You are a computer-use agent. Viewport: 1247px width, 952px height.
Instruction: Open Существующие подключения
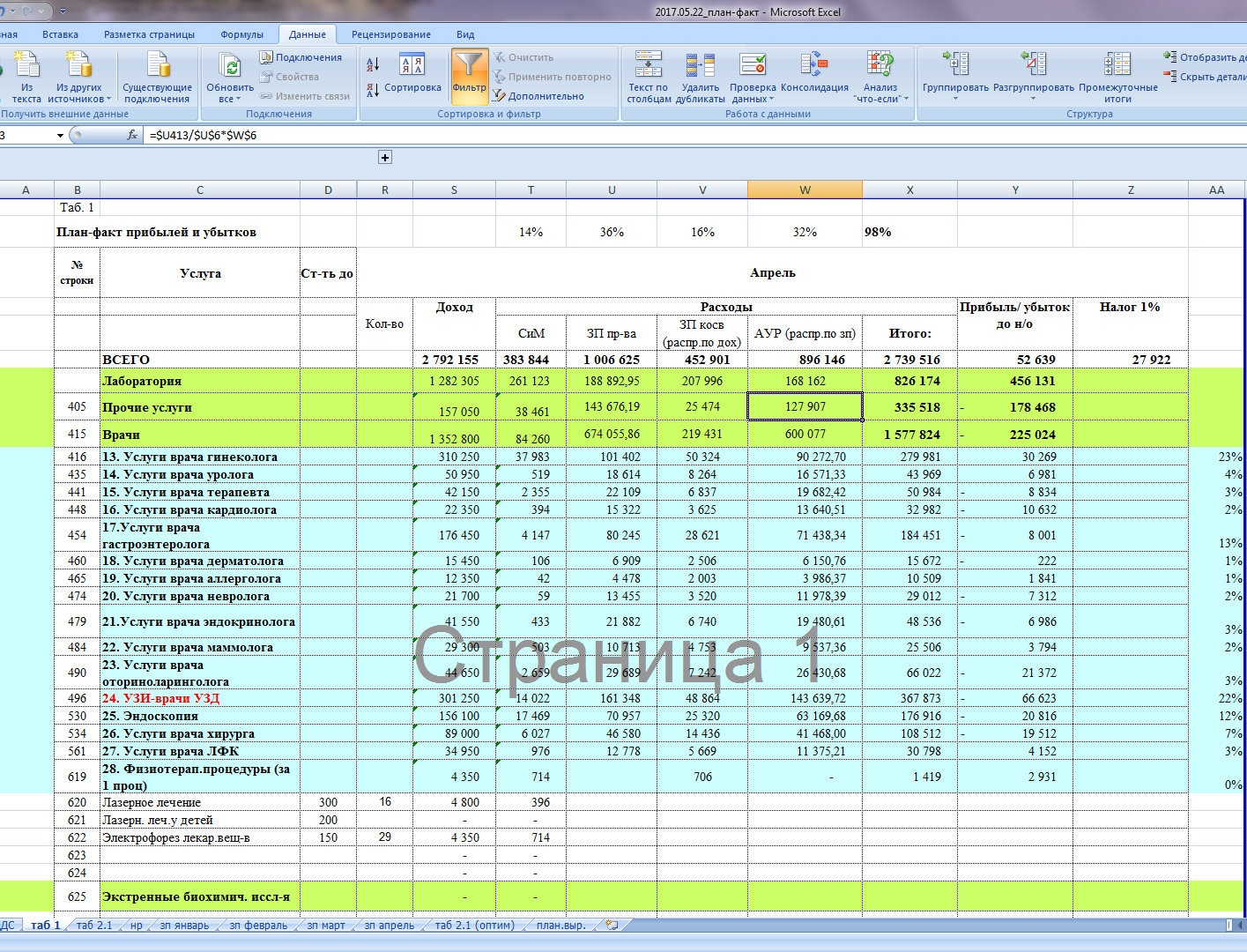(x=157, y=76)
